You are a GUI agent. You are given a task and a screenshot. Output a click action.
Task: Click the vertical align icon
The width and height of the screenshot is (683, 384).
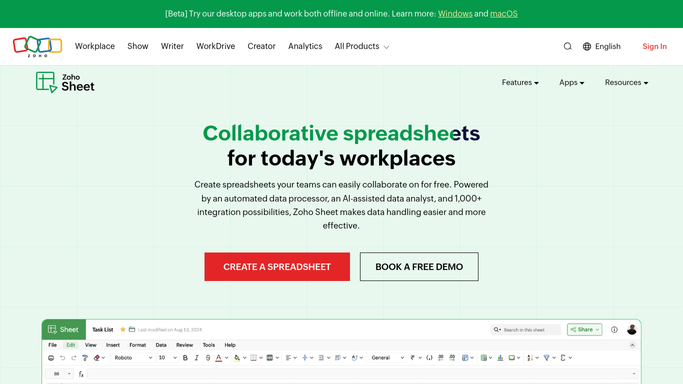coord(304,358)
